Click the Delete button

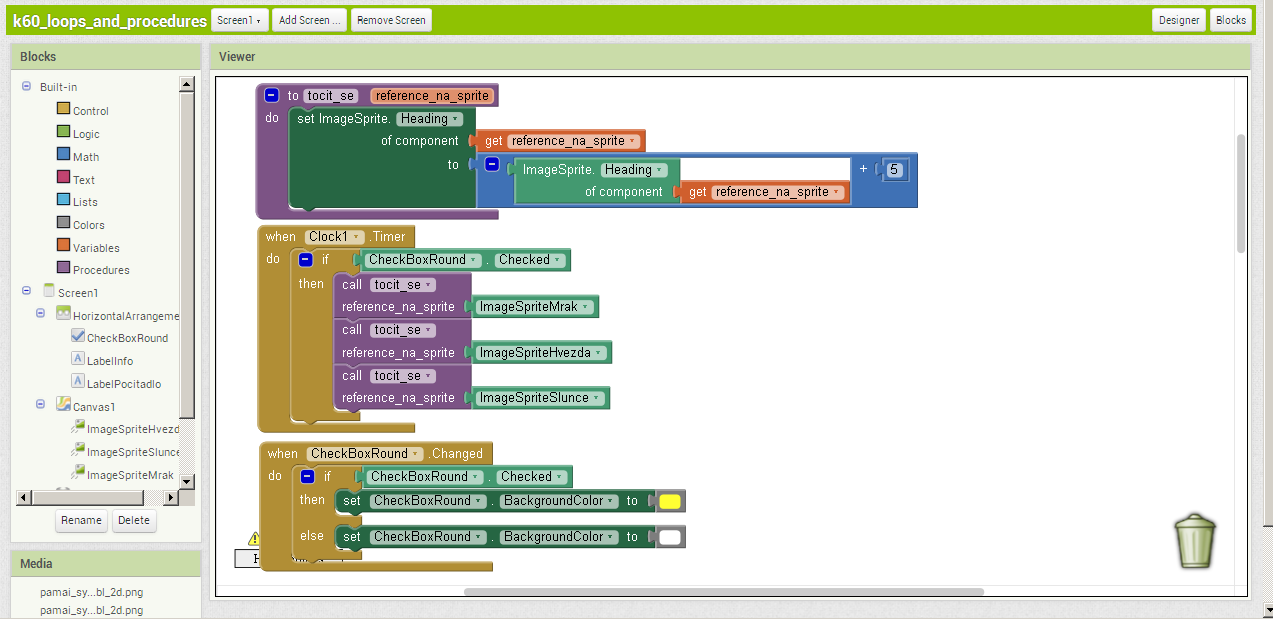pos(134,521)
